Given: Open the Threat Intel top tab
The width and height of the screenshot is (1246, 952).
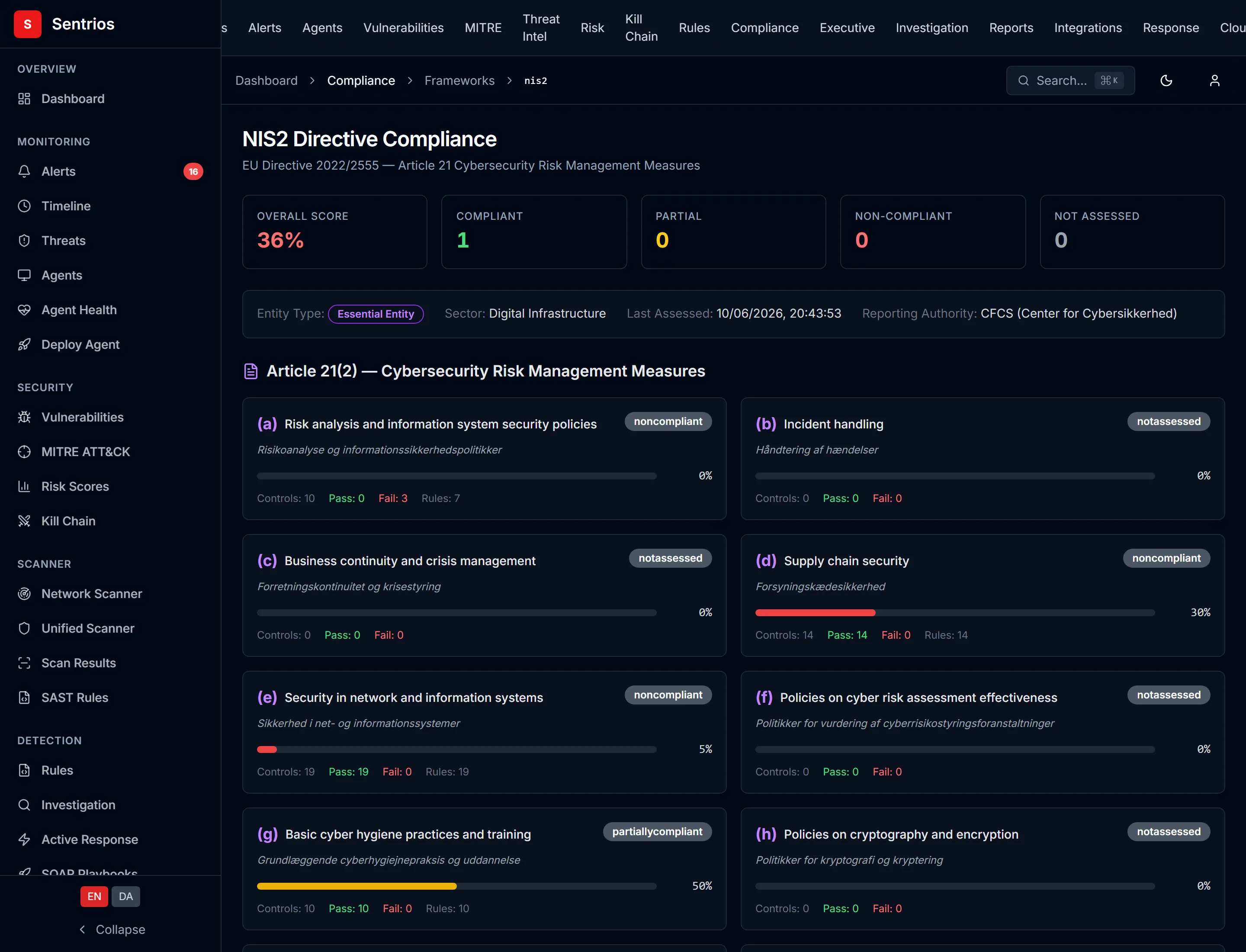Looking at the screenshot, I should (x=541, y=28).
